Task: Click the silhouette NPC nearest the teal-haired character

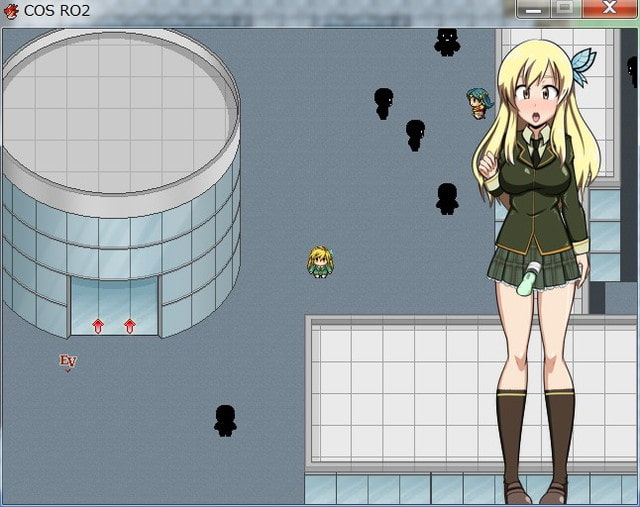Action: pyautogui.click(x=416, y=136)
